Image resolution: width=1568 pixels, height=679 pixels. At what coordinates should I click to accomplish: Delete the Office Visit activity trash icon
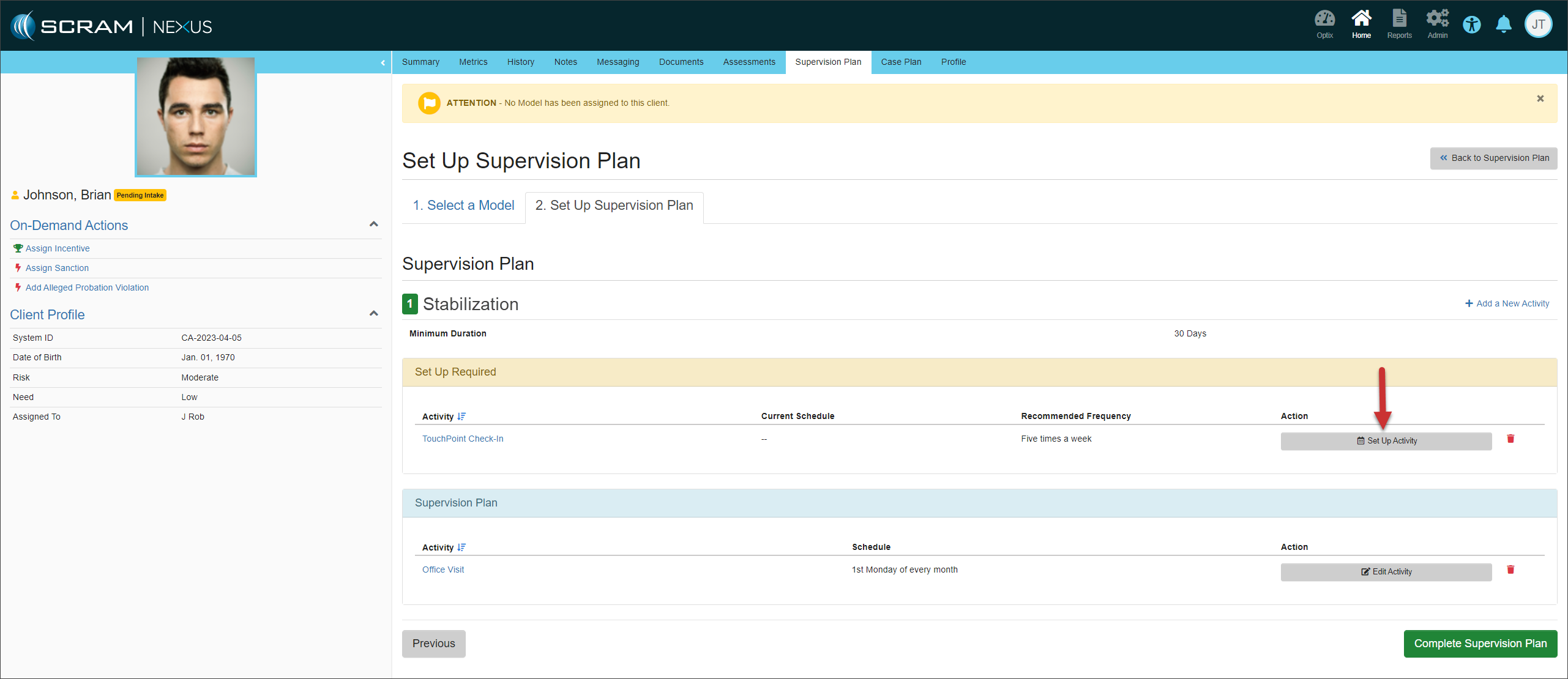click(1510, 570)
